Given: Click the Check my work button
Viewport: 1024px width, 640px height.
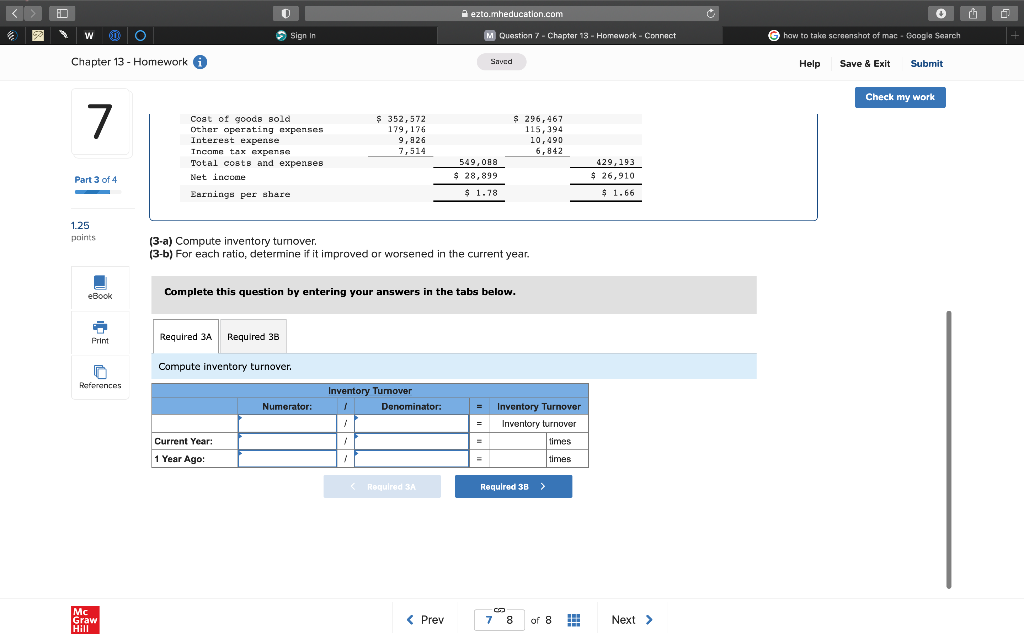Looking at the screenshot, I should [x=900, y=97].
